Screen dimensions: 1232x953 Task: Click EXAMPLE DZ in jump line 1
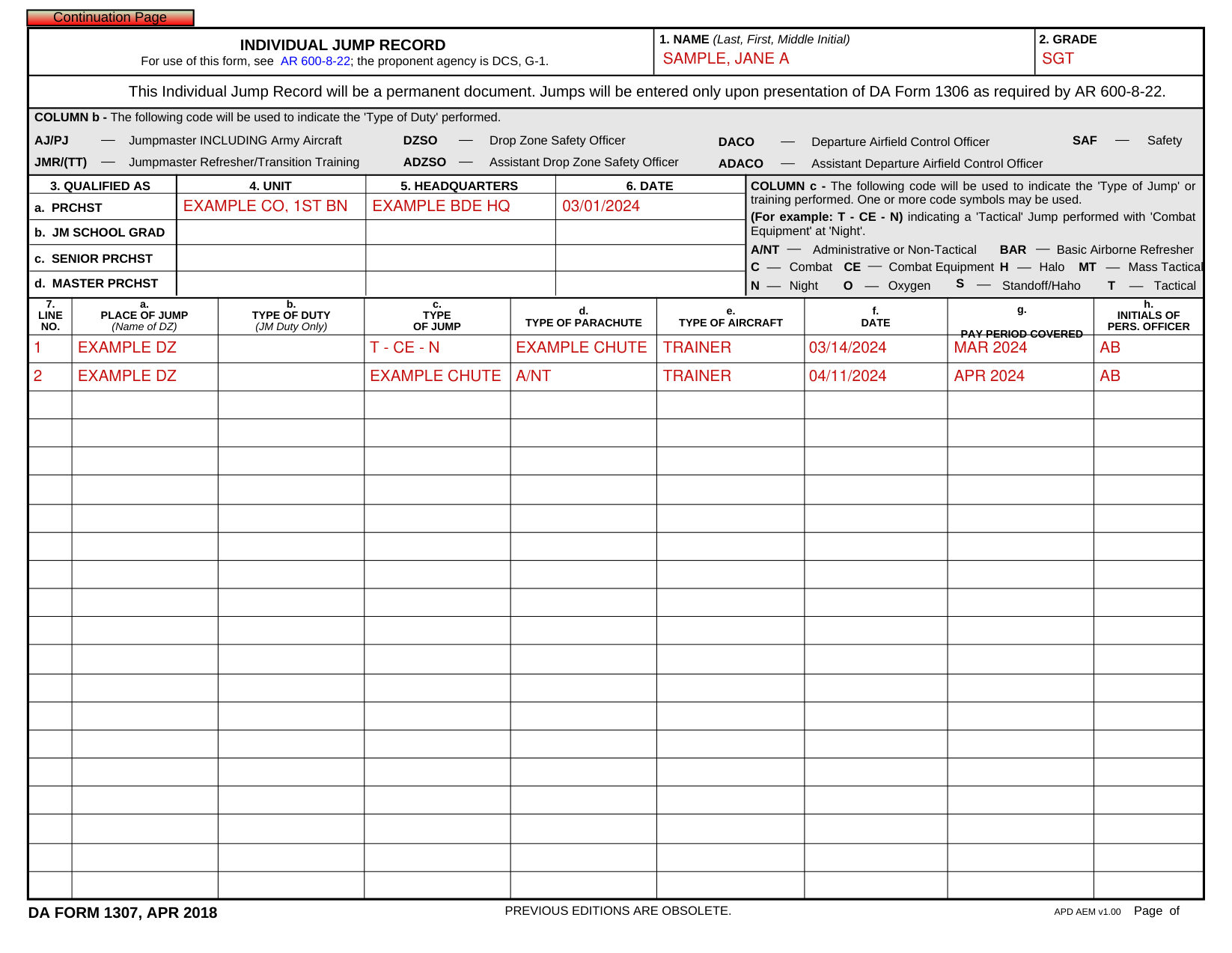click(x=144, y=348)
